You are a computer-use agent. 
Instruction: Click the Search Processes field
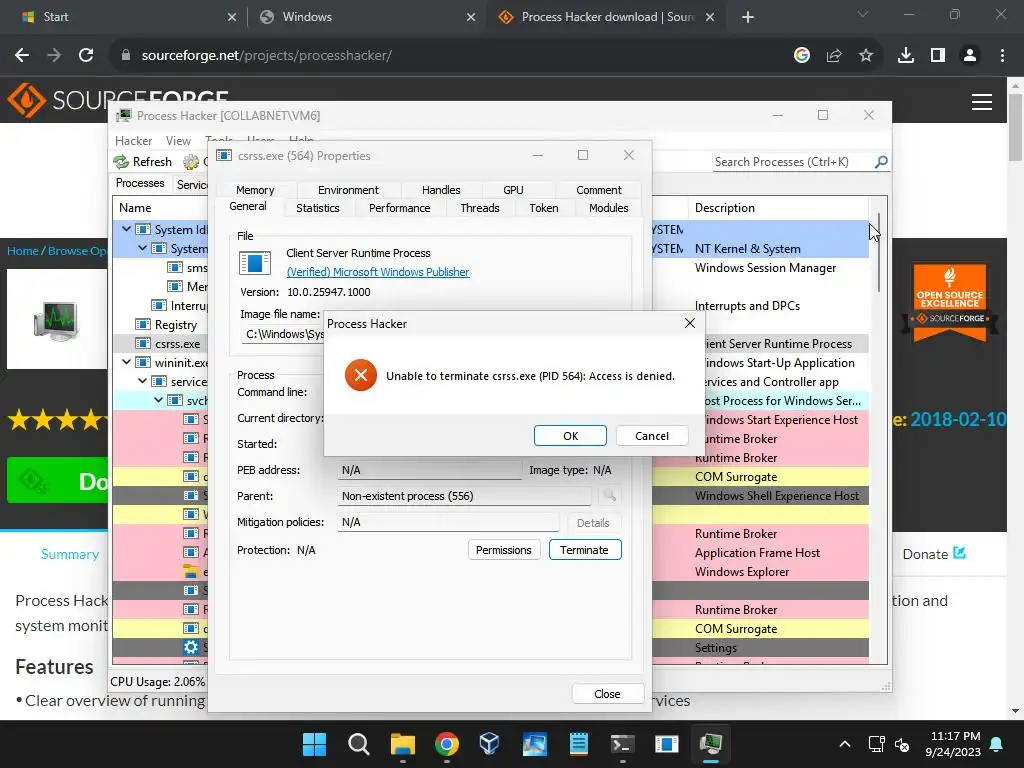pyautogui.click(x=792, y=162)
